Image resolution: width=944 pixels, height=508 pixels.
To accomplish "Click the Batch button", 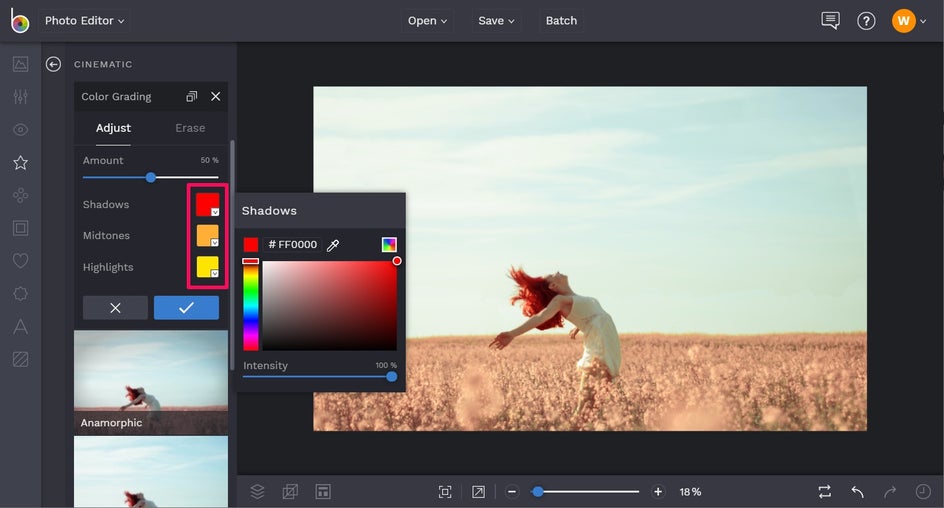I will click(561, 20).
